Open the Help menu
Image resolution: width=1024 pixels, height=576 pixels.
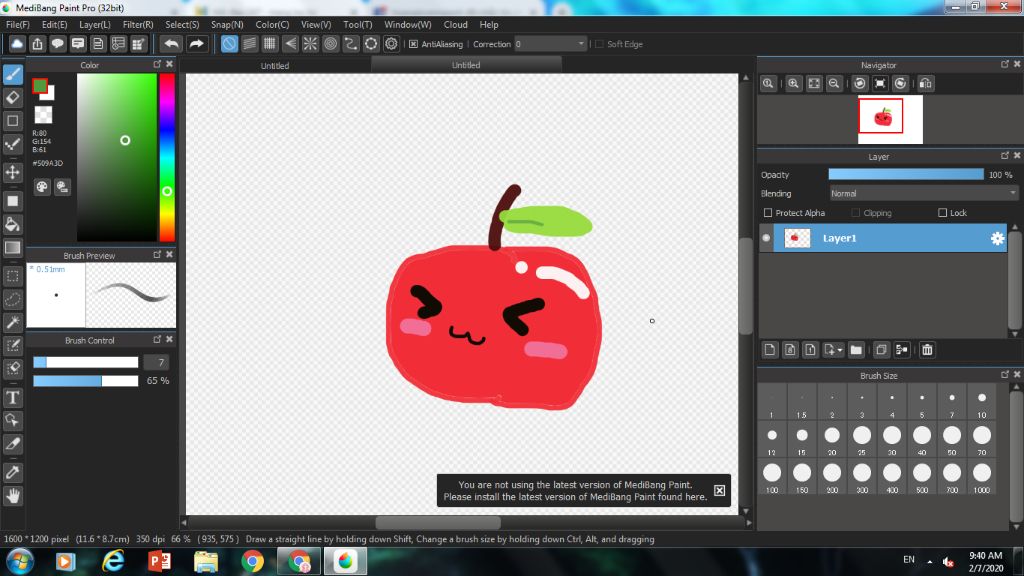(x=488, y=25)
